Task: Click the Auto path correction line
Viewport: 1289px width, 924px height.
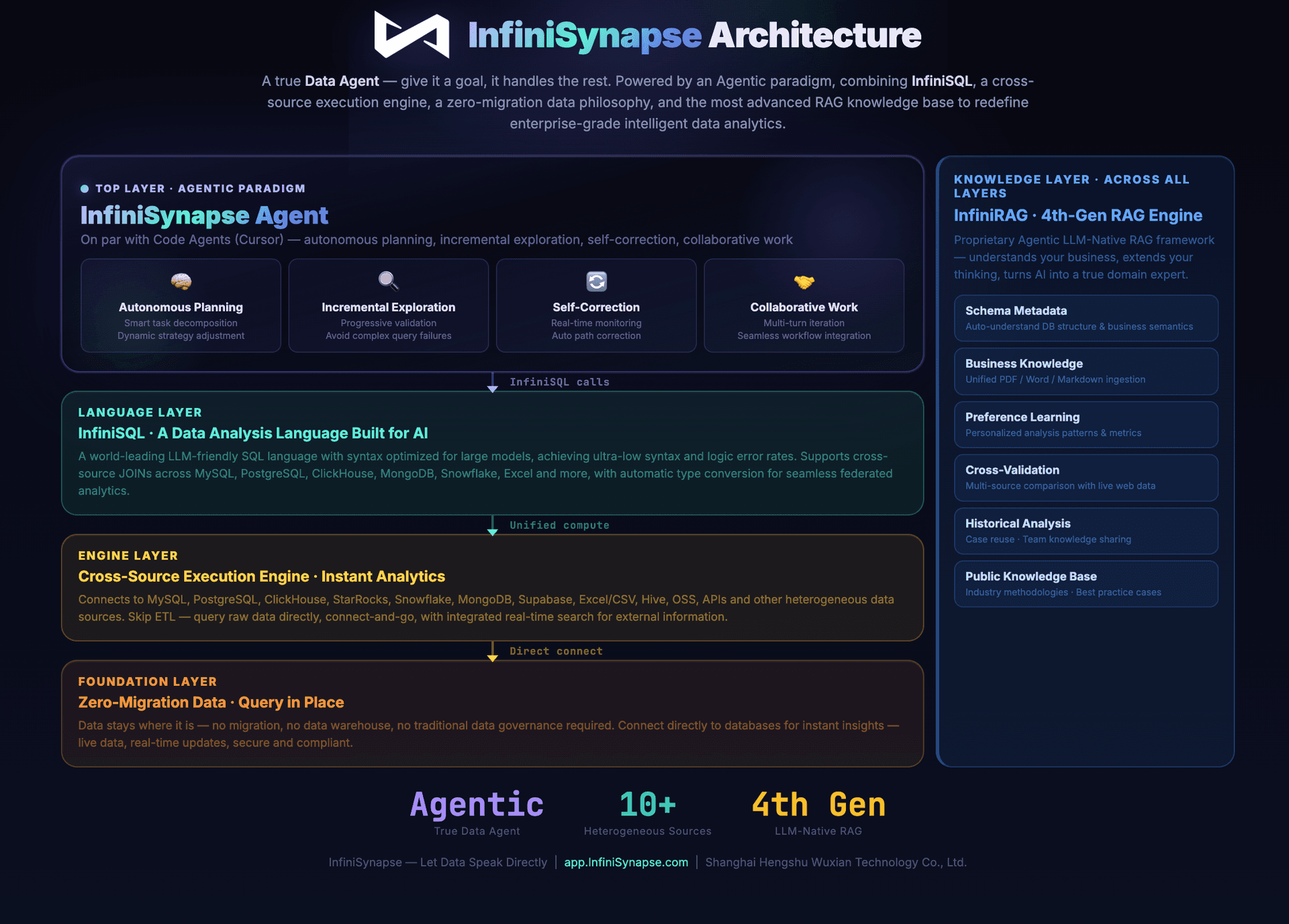Action: (596, 336)
